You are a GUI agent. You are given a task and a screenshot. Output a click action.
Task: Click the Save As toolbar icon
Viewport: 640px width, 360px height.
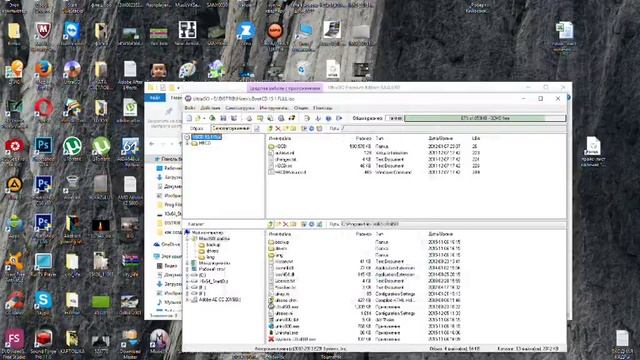(234, 118)
